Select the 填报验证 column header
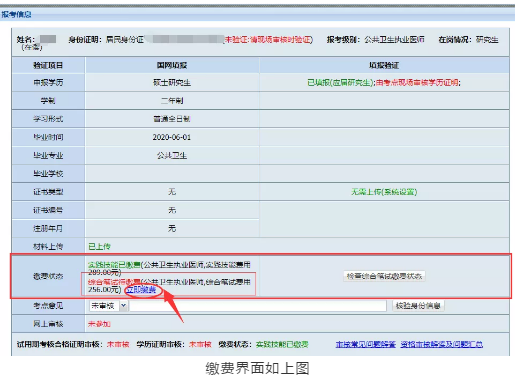Screen dimensions: 515x377 pos(384,65)
